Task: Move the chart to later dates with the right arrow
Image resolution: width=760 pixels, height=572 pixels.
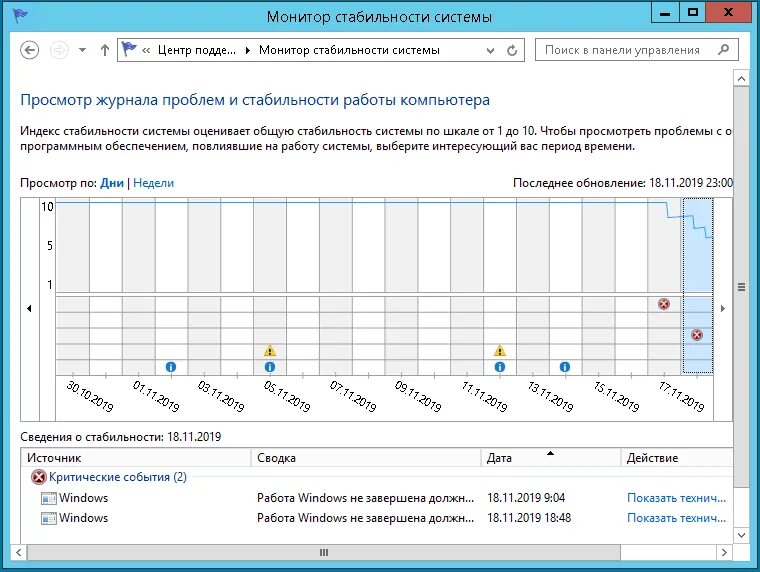Action: coord(723,308)
